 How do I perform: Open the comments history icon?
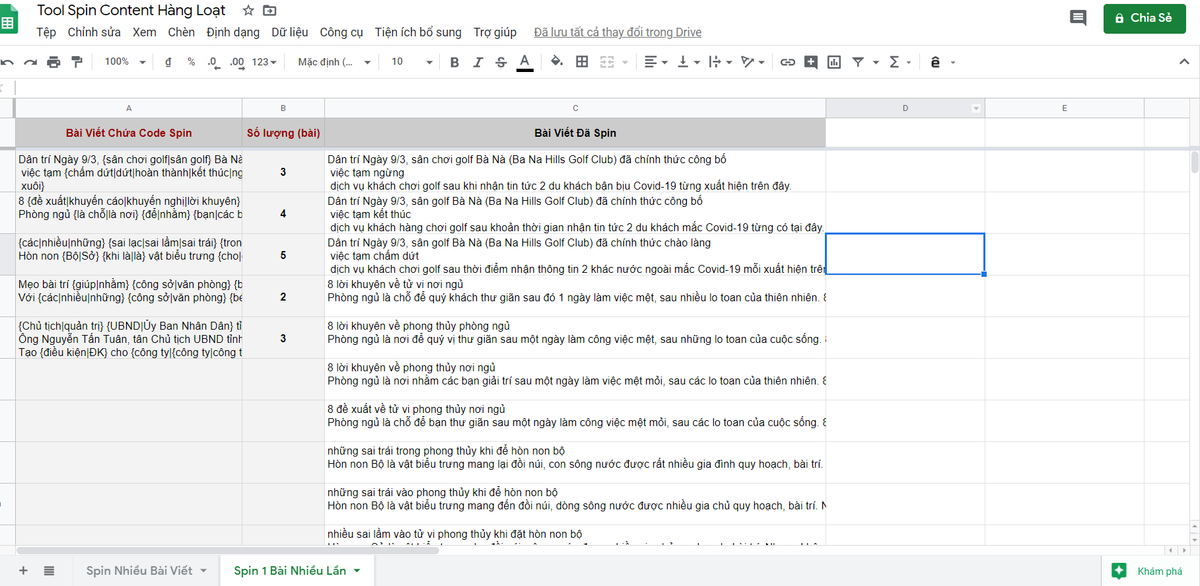[1078, 18]
